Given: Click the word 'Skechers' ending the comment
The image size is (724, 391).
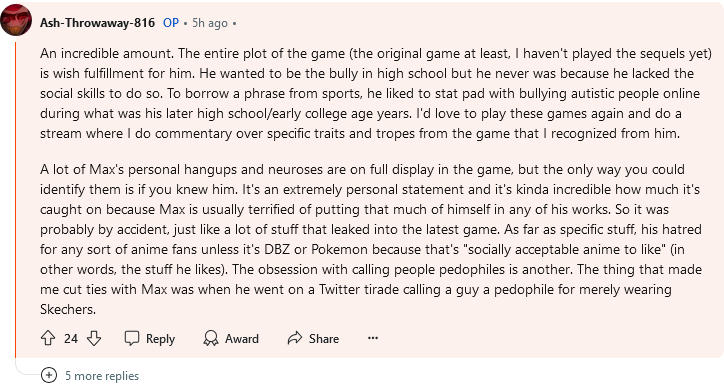Looking at the screenshot, I should [x=68, y=309].
